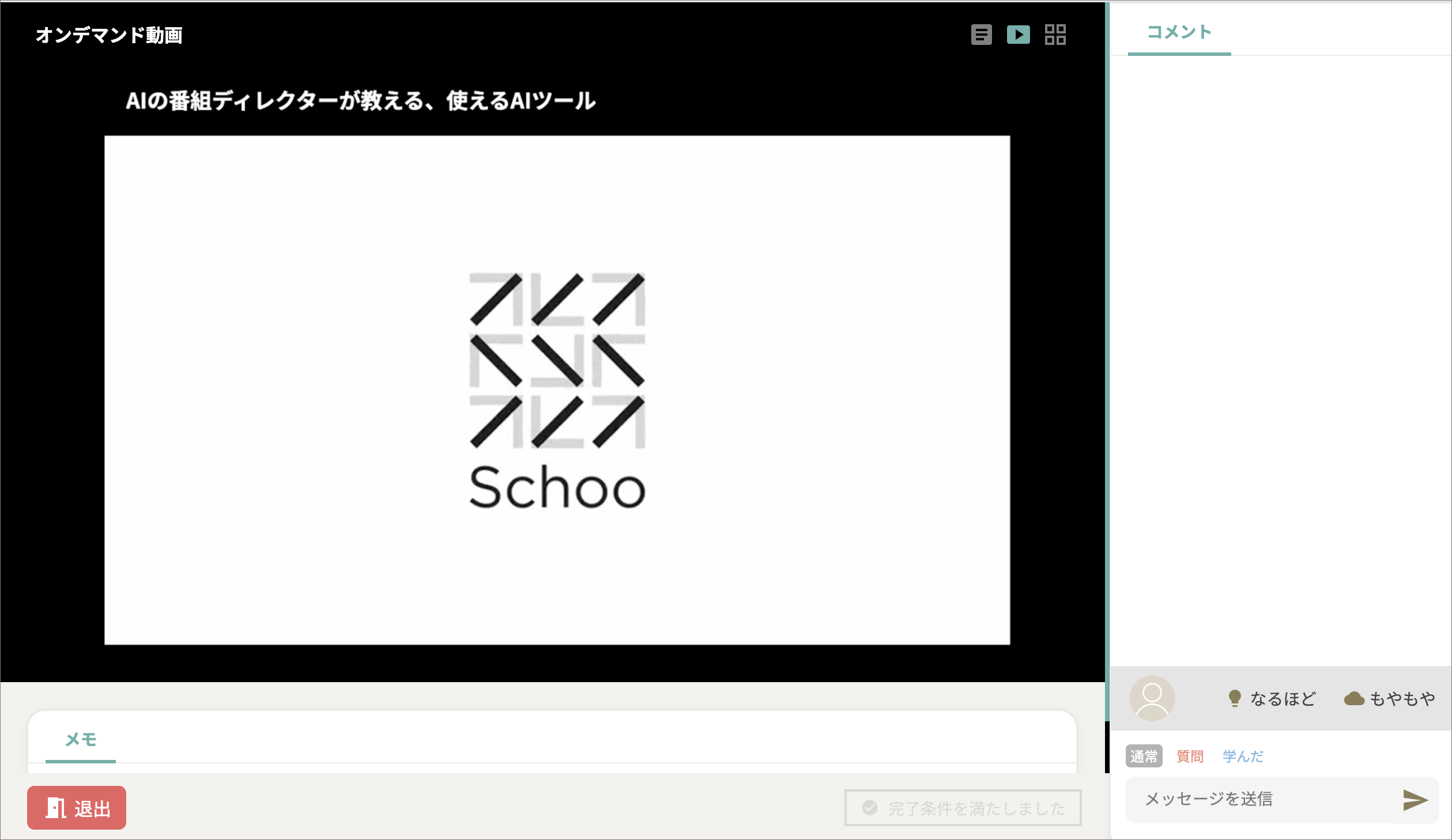Select the 通常 comment type

1144,756
